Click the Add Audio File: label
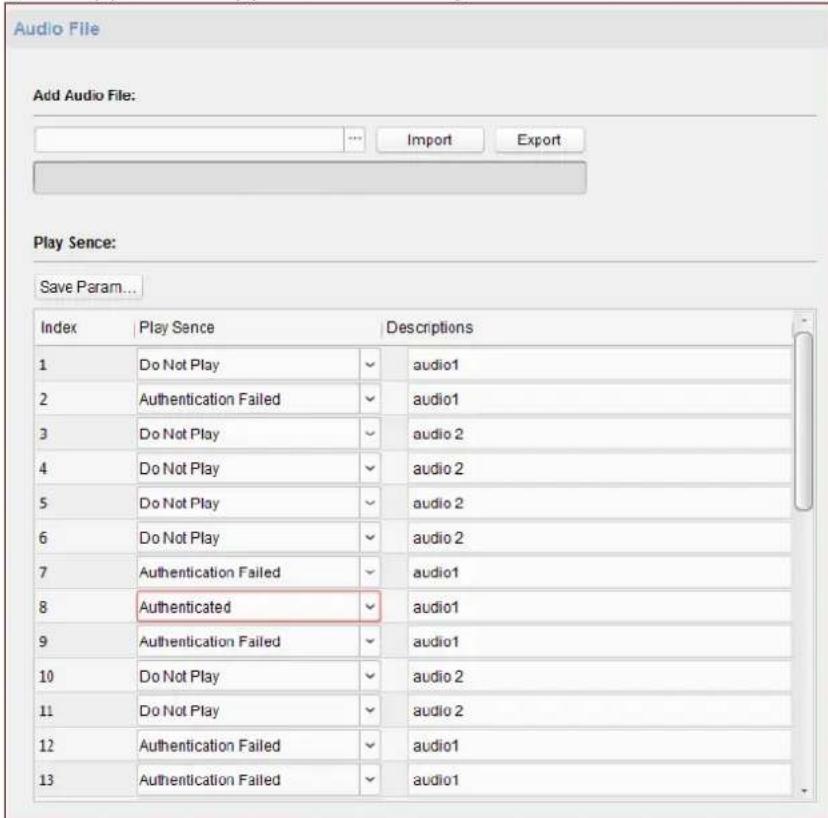The image size is (828, 818). coord(84,96)
